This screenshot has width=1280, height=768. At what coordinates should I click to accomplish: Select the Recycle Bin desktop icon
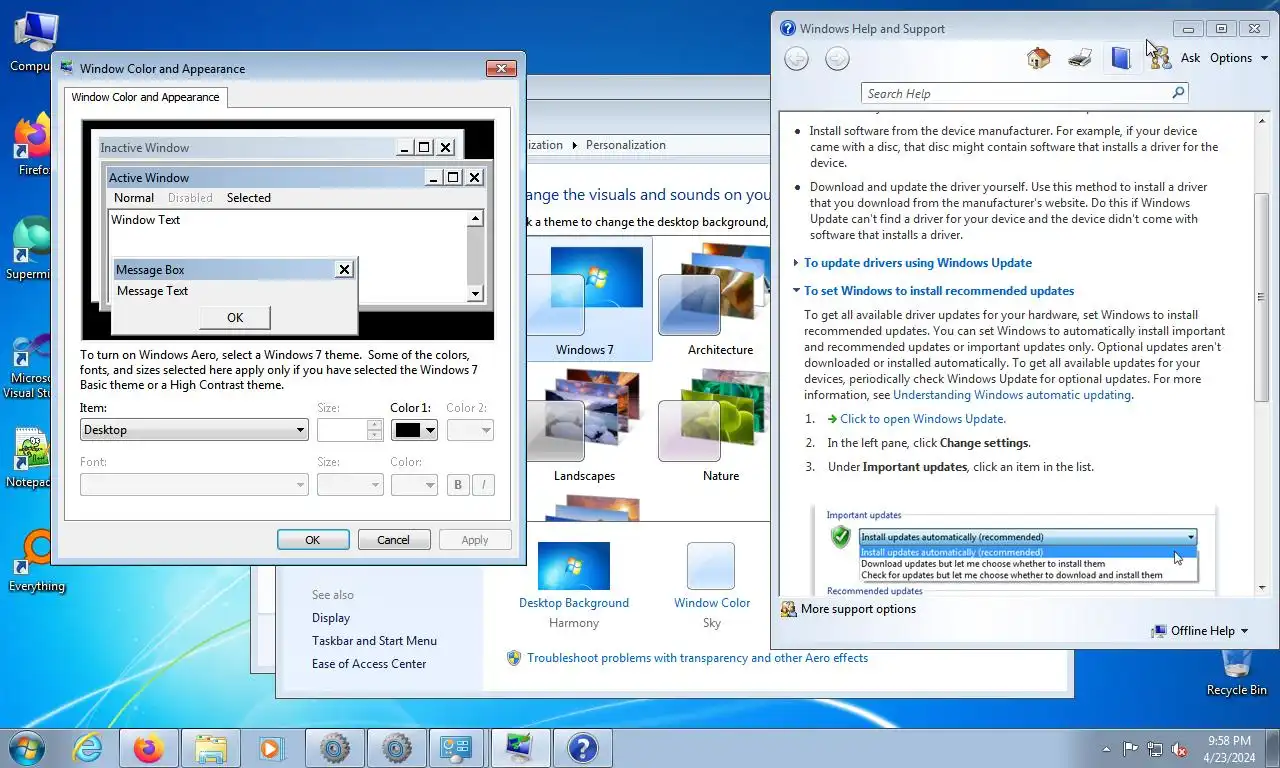[1237, 671]
